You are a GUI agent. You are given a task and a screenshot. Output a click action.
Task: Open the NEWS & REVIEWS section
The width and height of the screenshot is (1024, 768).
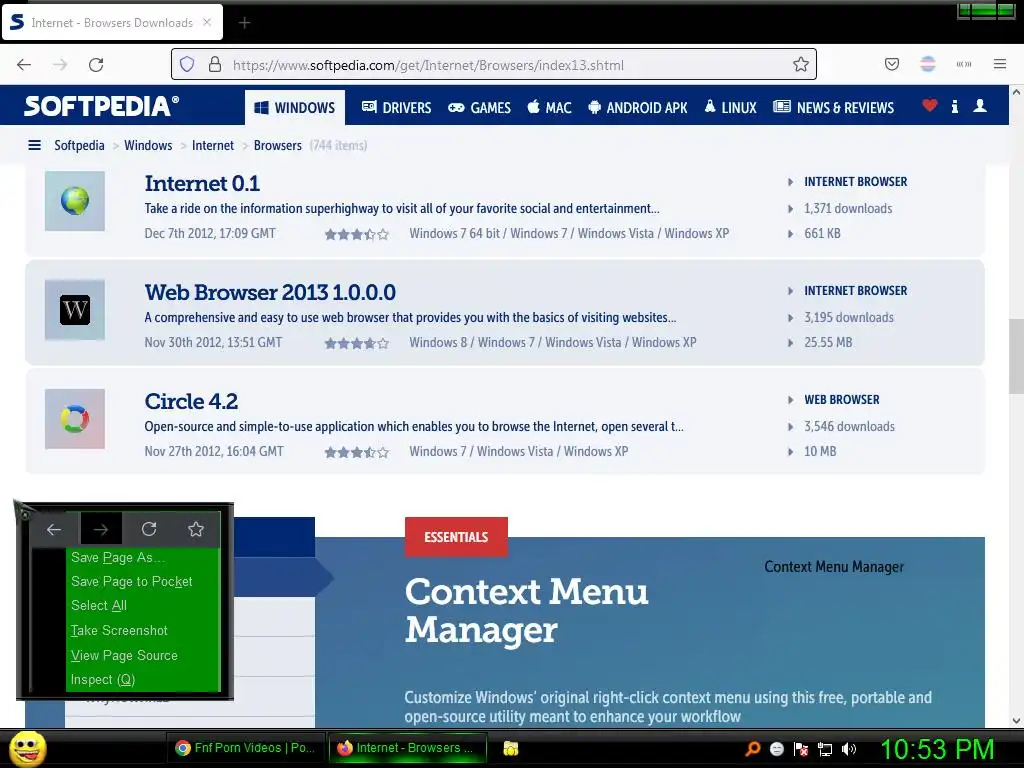click(x=833, y=108)
